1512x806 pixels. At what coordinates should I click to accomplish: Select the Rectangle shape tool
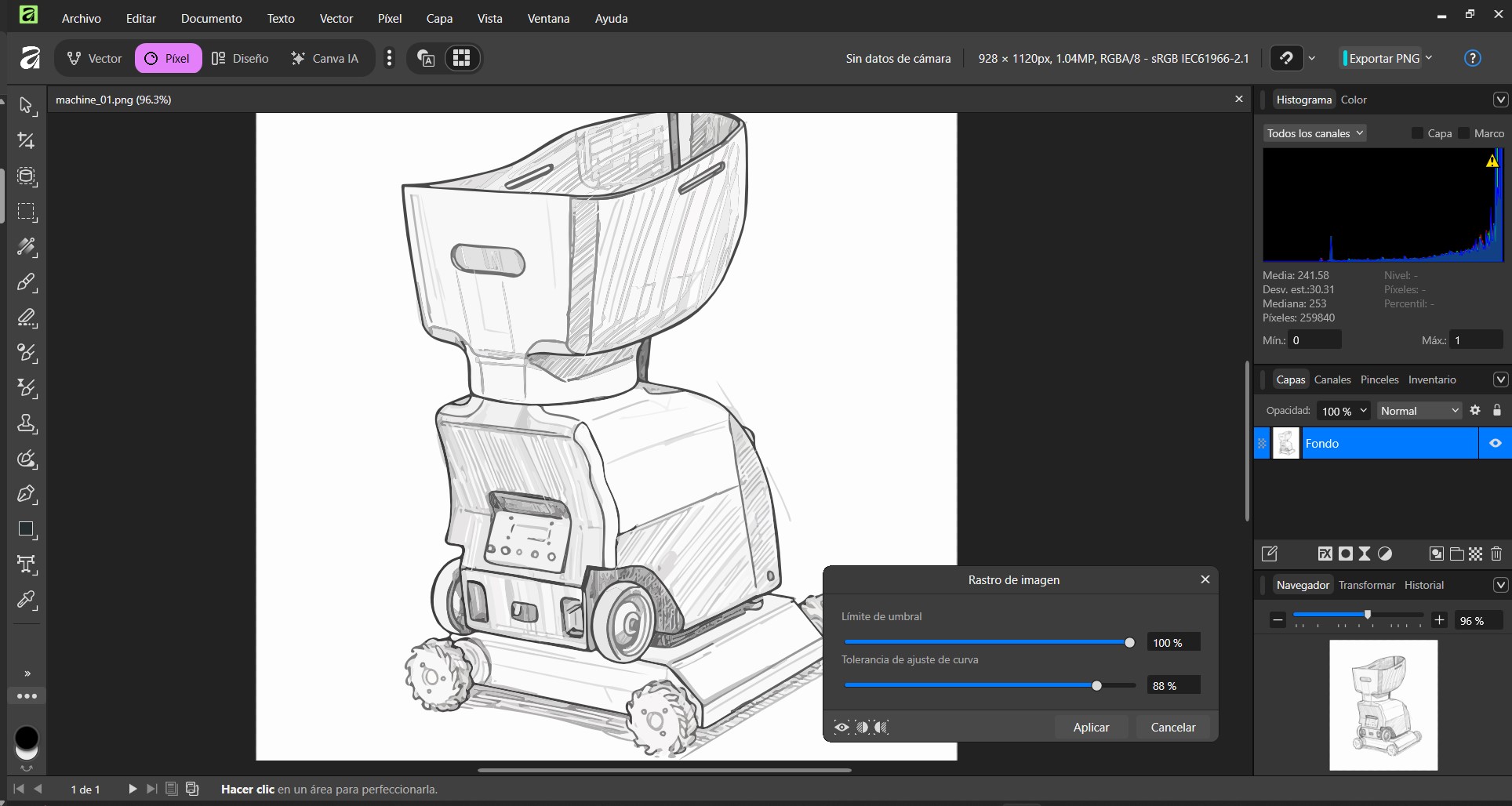coord(26,530)
